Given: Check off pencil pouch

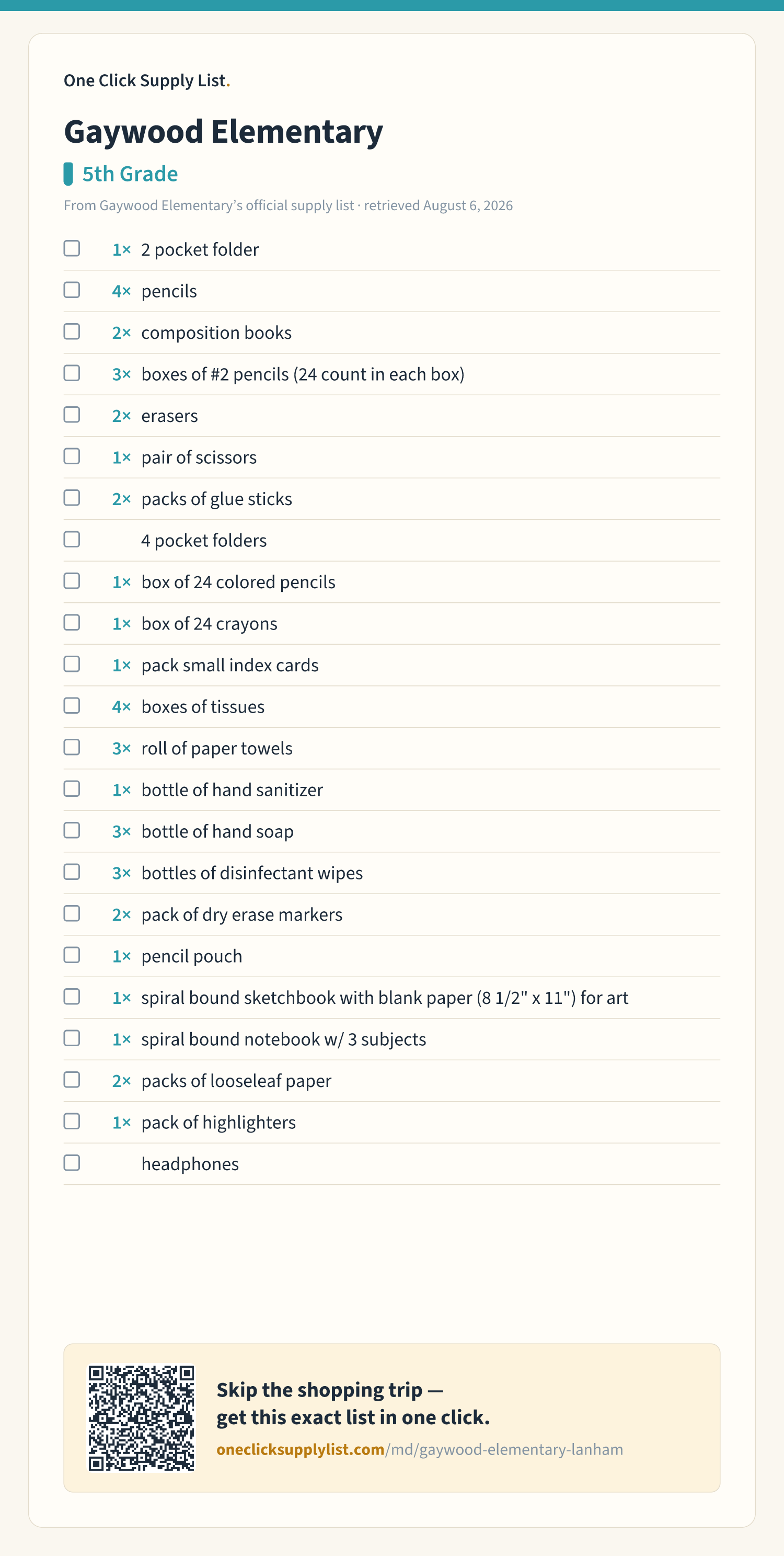Looking at the screenshot, I should (x=72, y=955).
